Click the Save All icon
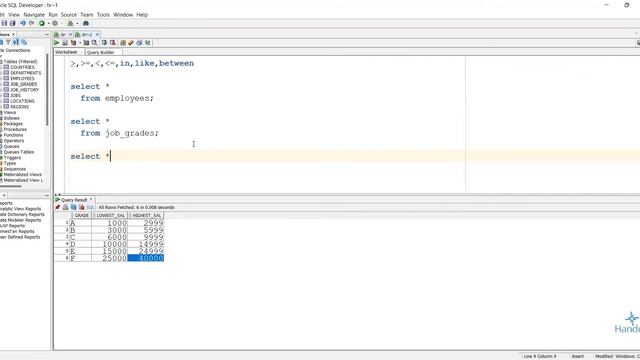Viewport: 640px width, 360px height. (13, 23)
